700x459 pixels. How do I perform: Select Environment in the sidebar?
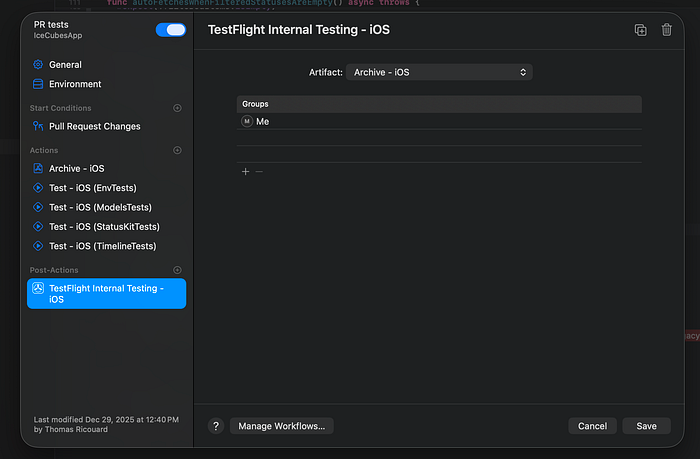106,84
